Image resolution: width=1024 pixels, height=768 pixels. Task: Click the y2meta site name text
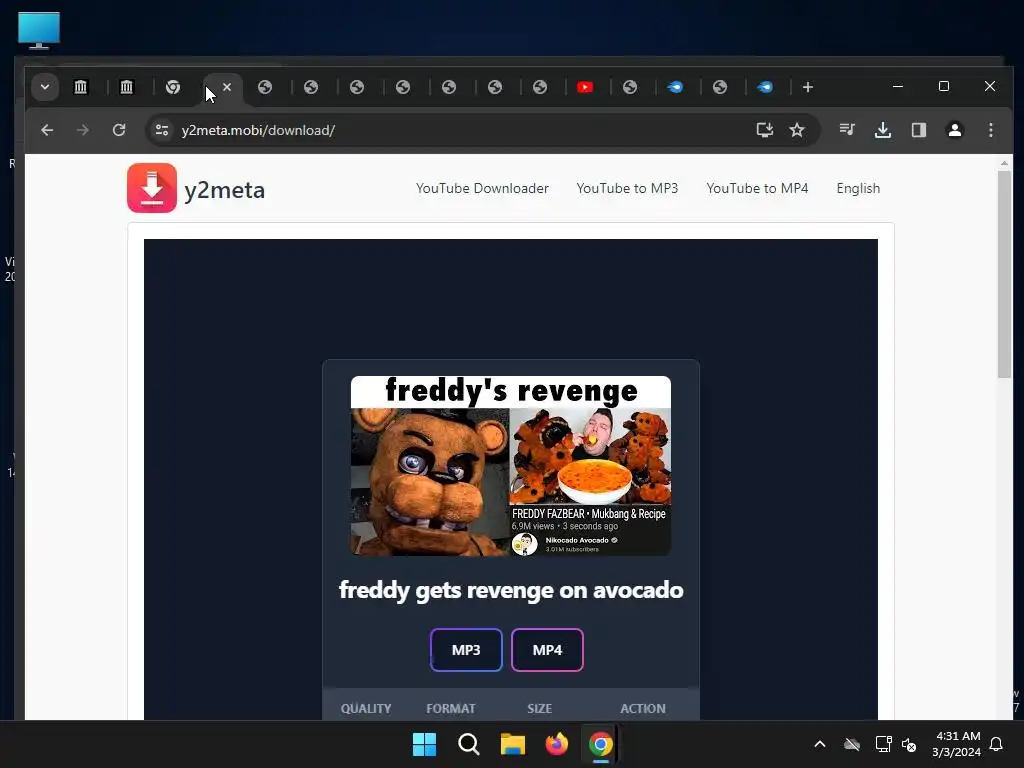(x=225, y=190)
